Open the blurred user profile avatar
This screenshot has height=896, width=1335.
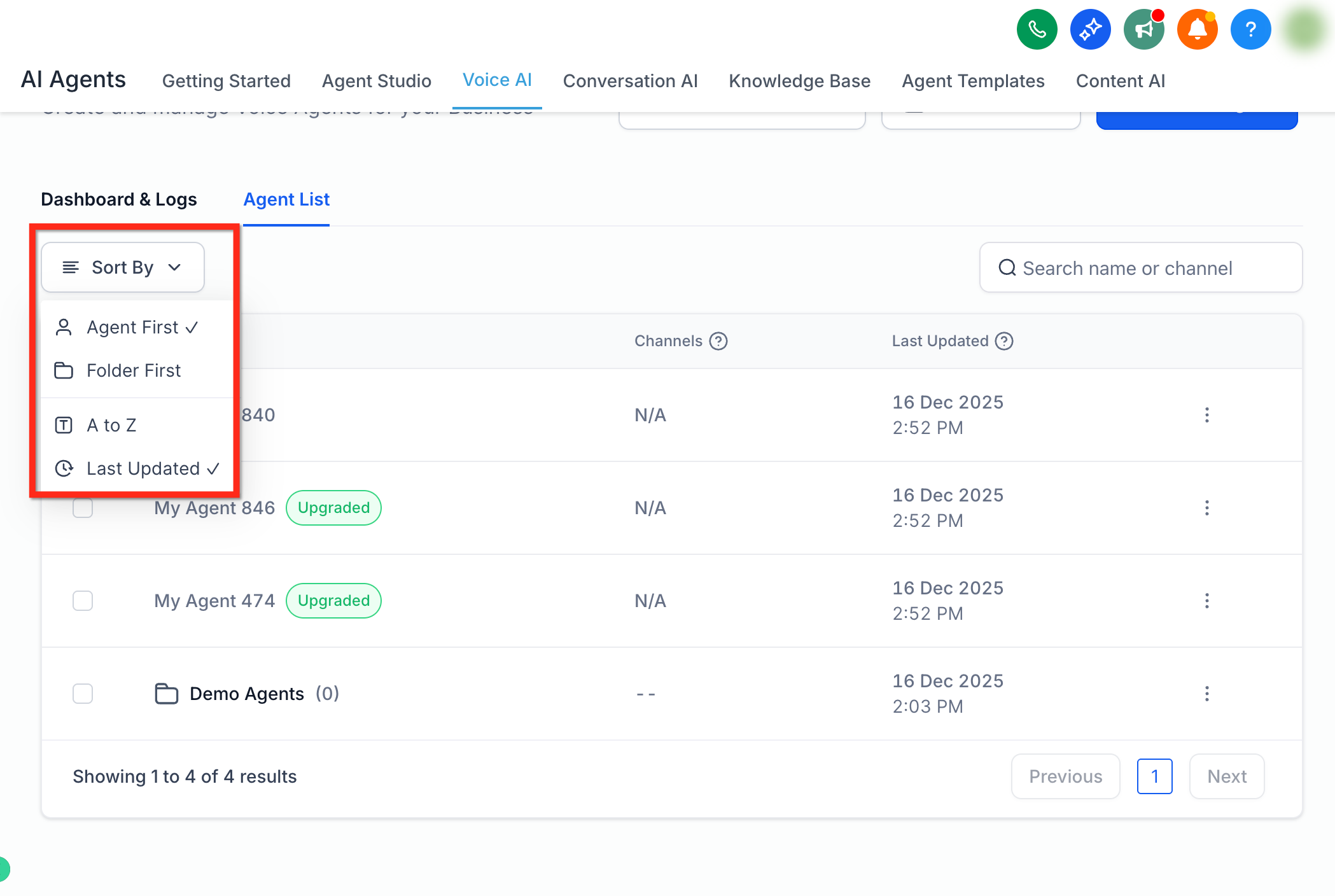(x=1304, y=29)
